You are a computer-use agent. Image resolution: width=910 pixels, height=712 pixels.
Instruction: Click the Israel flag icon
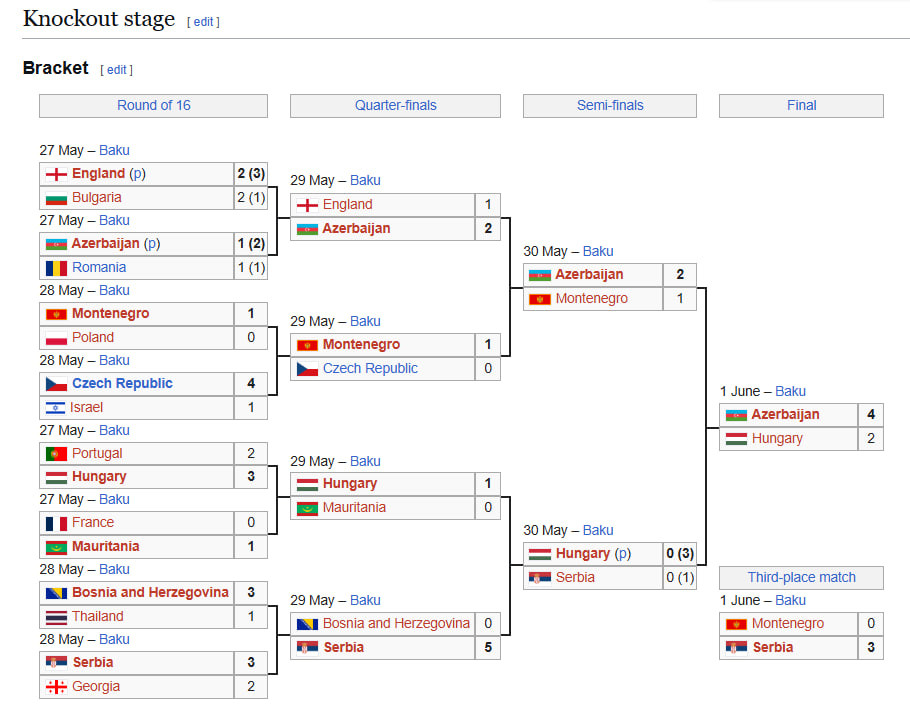[56, 408]
